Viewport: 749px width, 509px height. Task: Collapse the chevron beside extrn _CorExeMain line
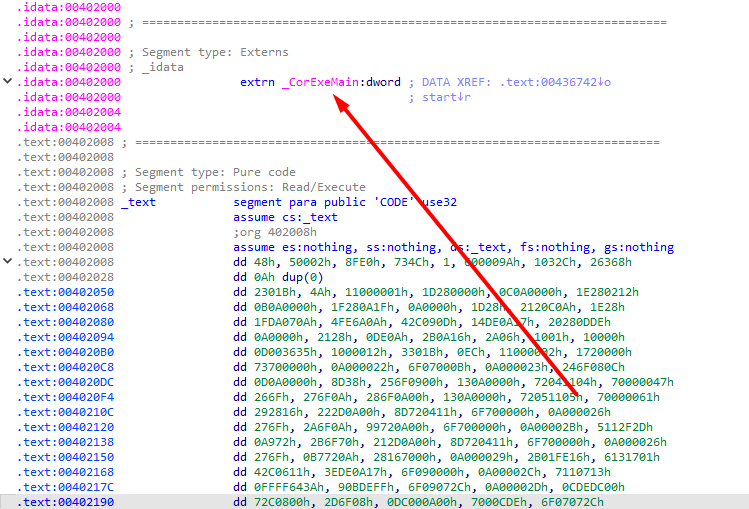click(8, 81)
